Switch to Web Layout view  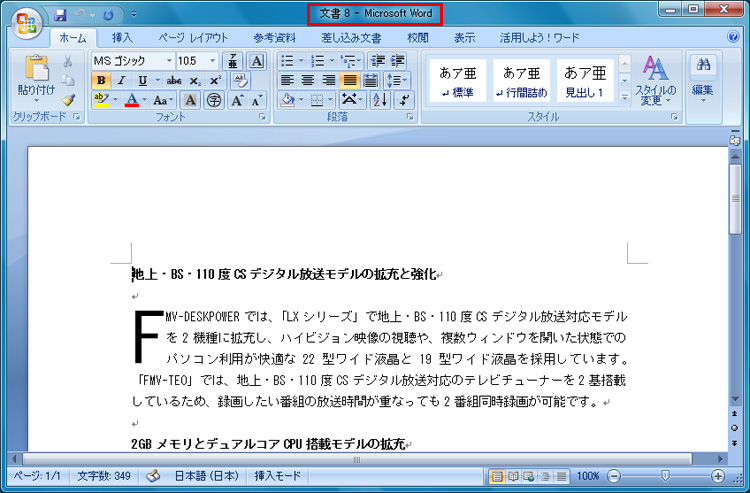pyautogui.click(x=529, y=476)
